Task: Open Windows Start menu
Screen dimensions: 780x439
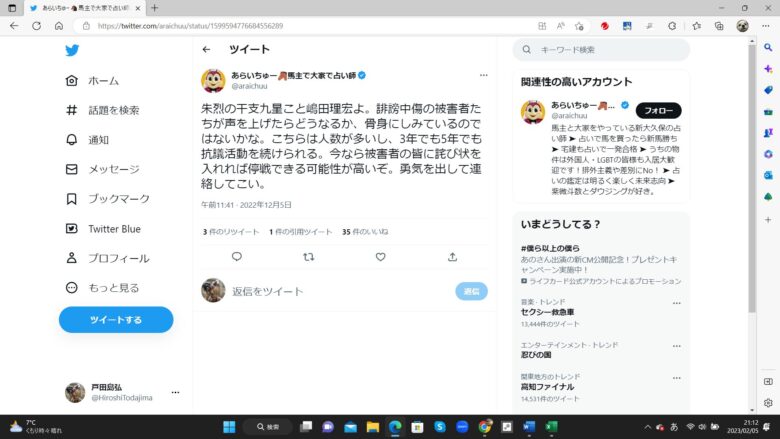Action: coord(229,427)
